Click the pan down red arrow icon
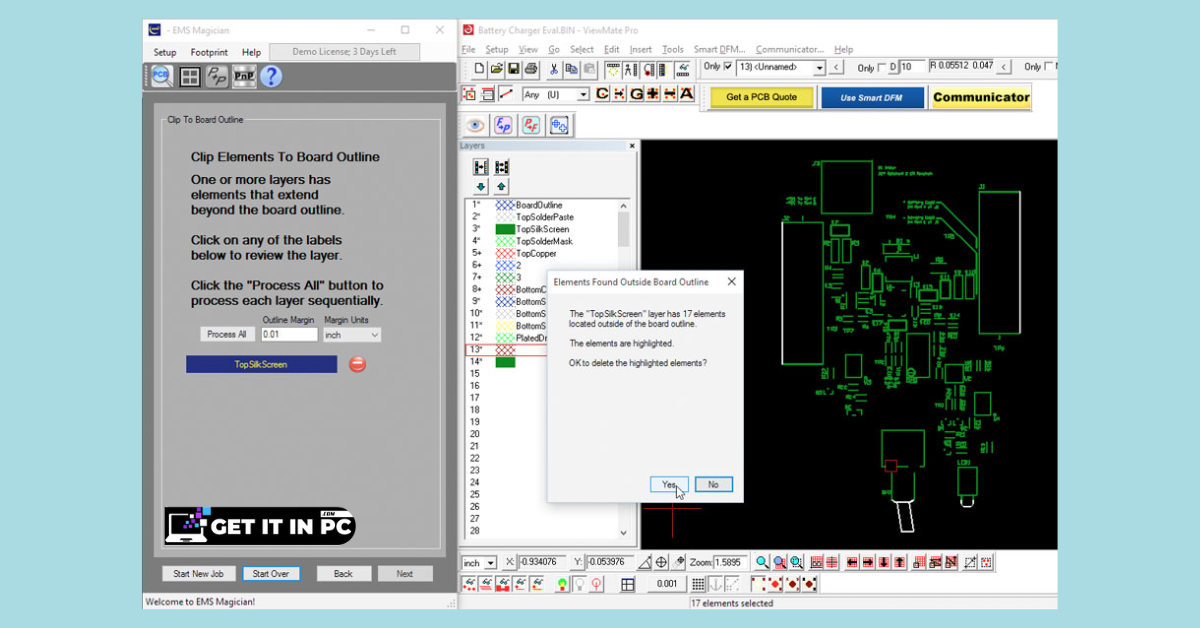 pyautogui.click(x=884, y=563)
